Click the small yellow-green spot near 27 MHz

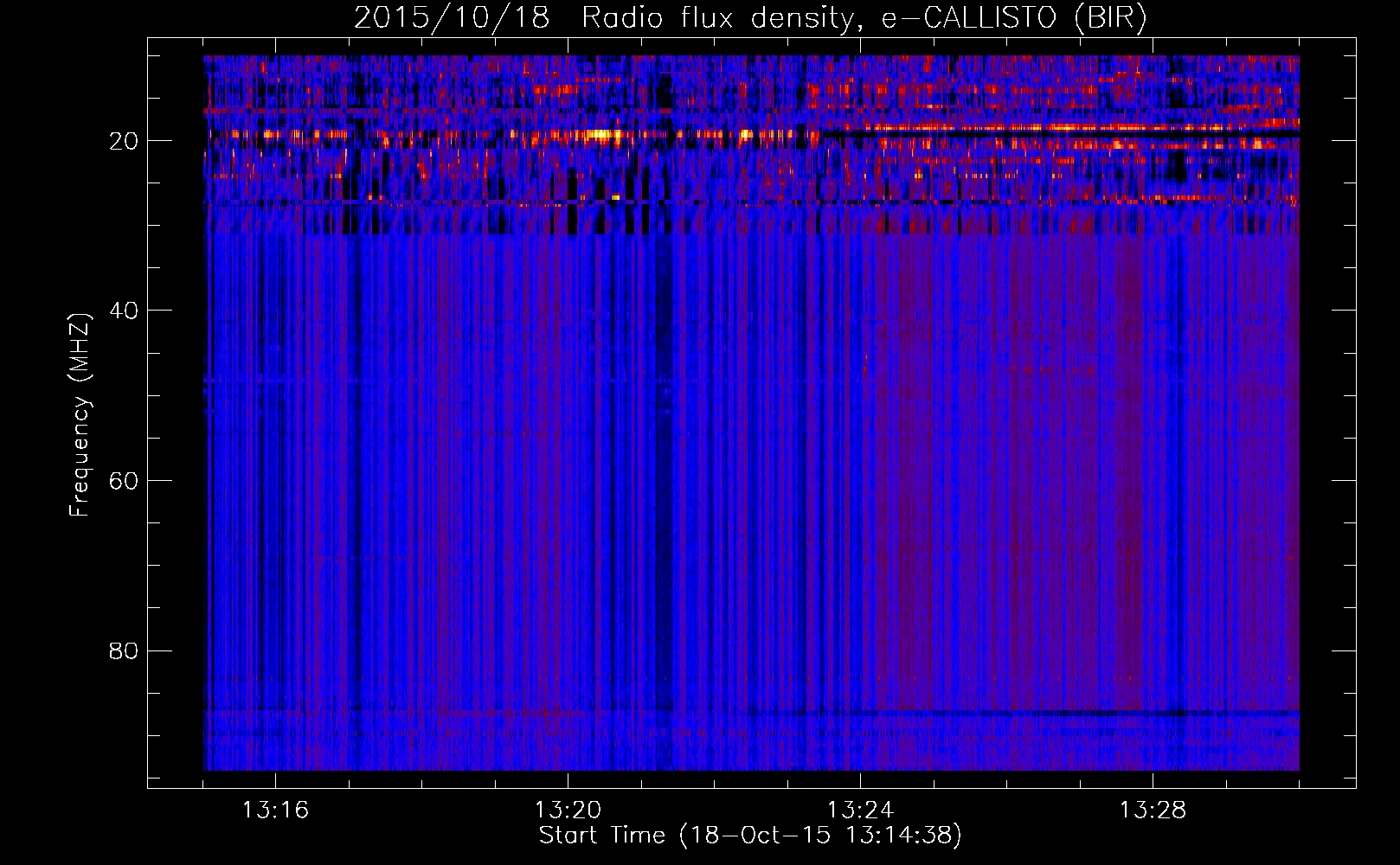(615, 197)
